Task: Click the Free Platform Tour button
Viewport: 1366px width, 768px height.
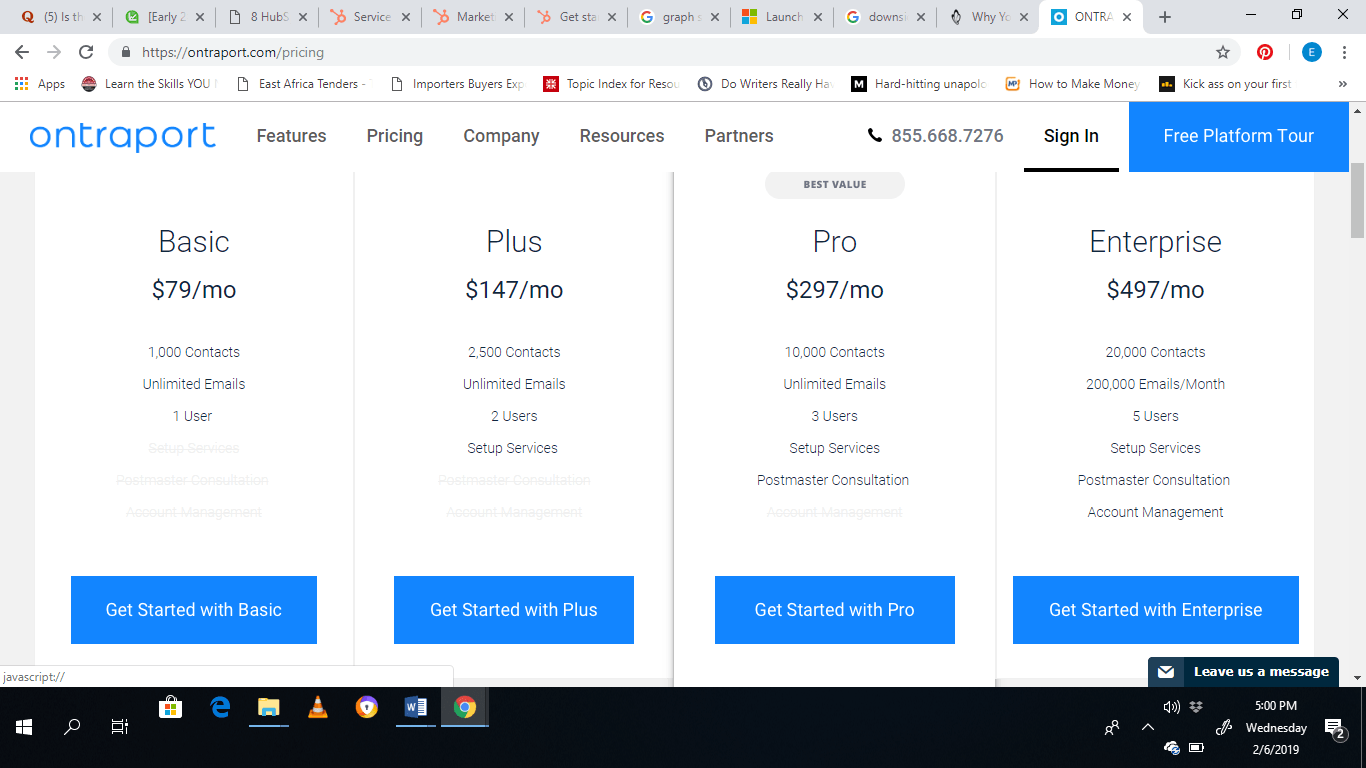Action: (x=1239, y=136)
